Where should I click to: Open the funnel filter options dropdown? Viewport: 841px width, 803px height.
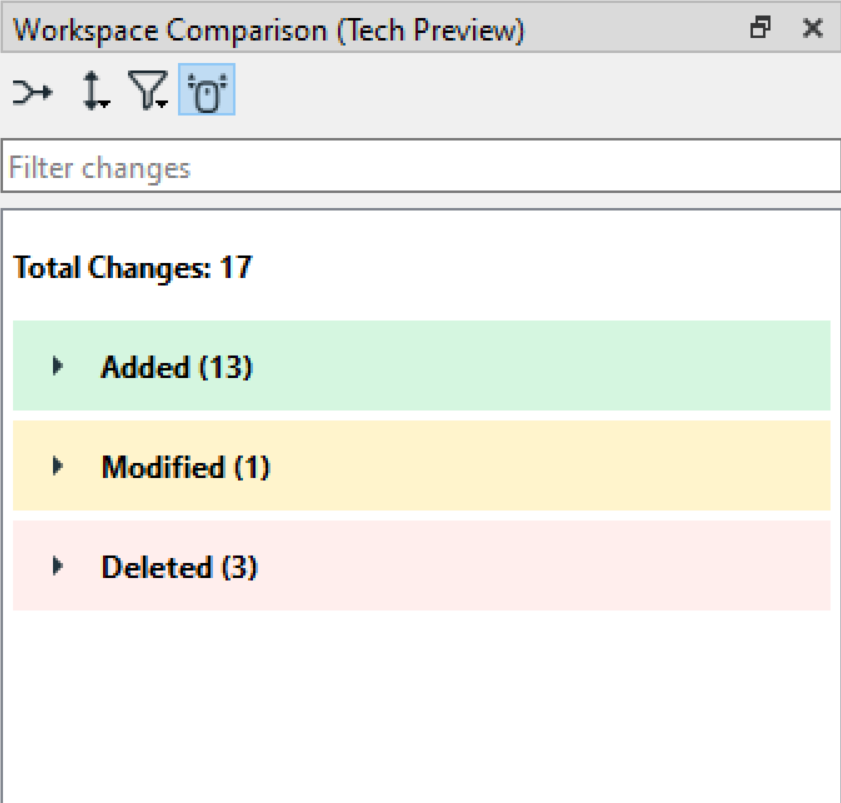click(x=149, y=94)
